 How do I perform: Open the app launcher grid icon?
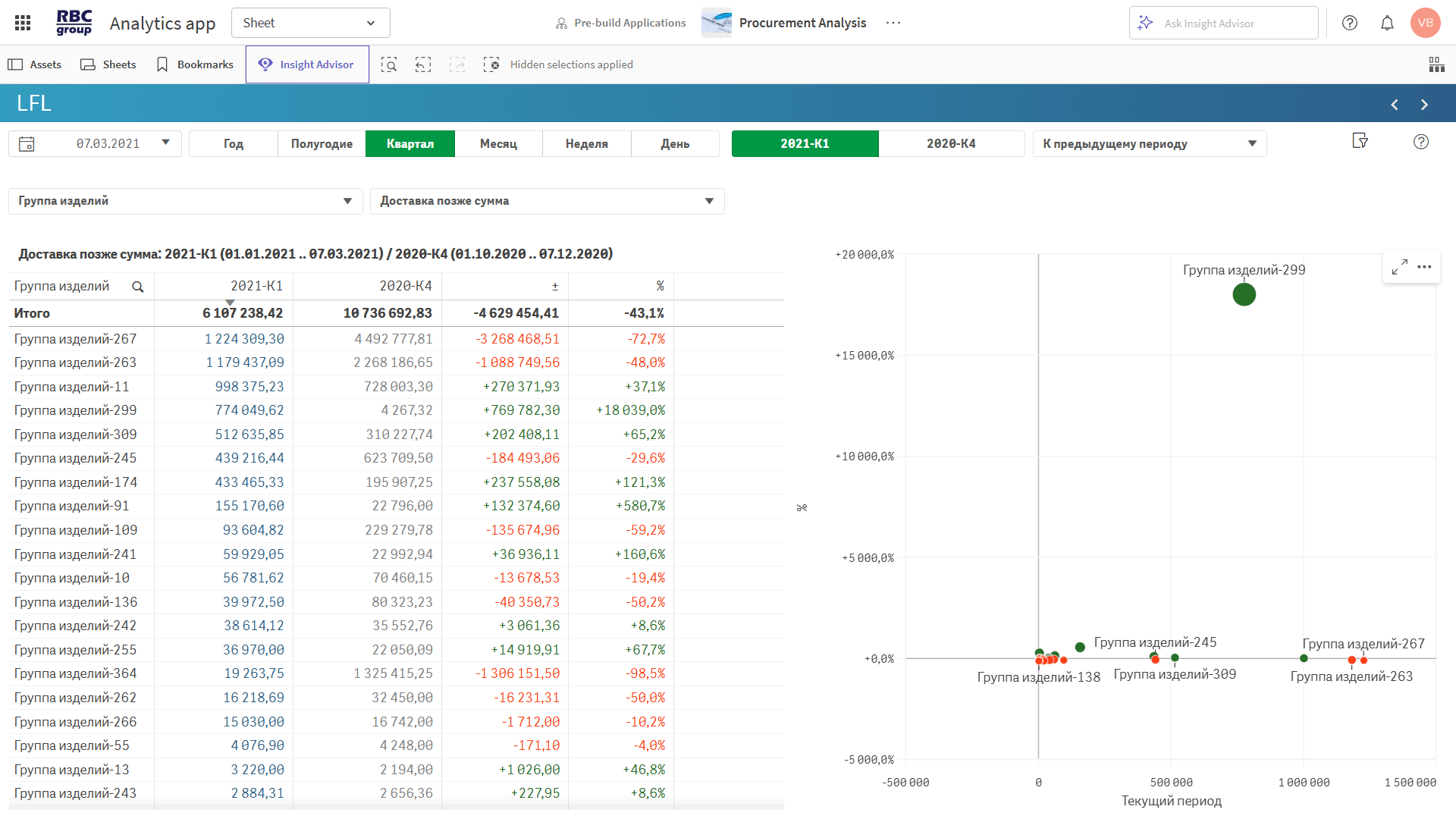(23, 23)
